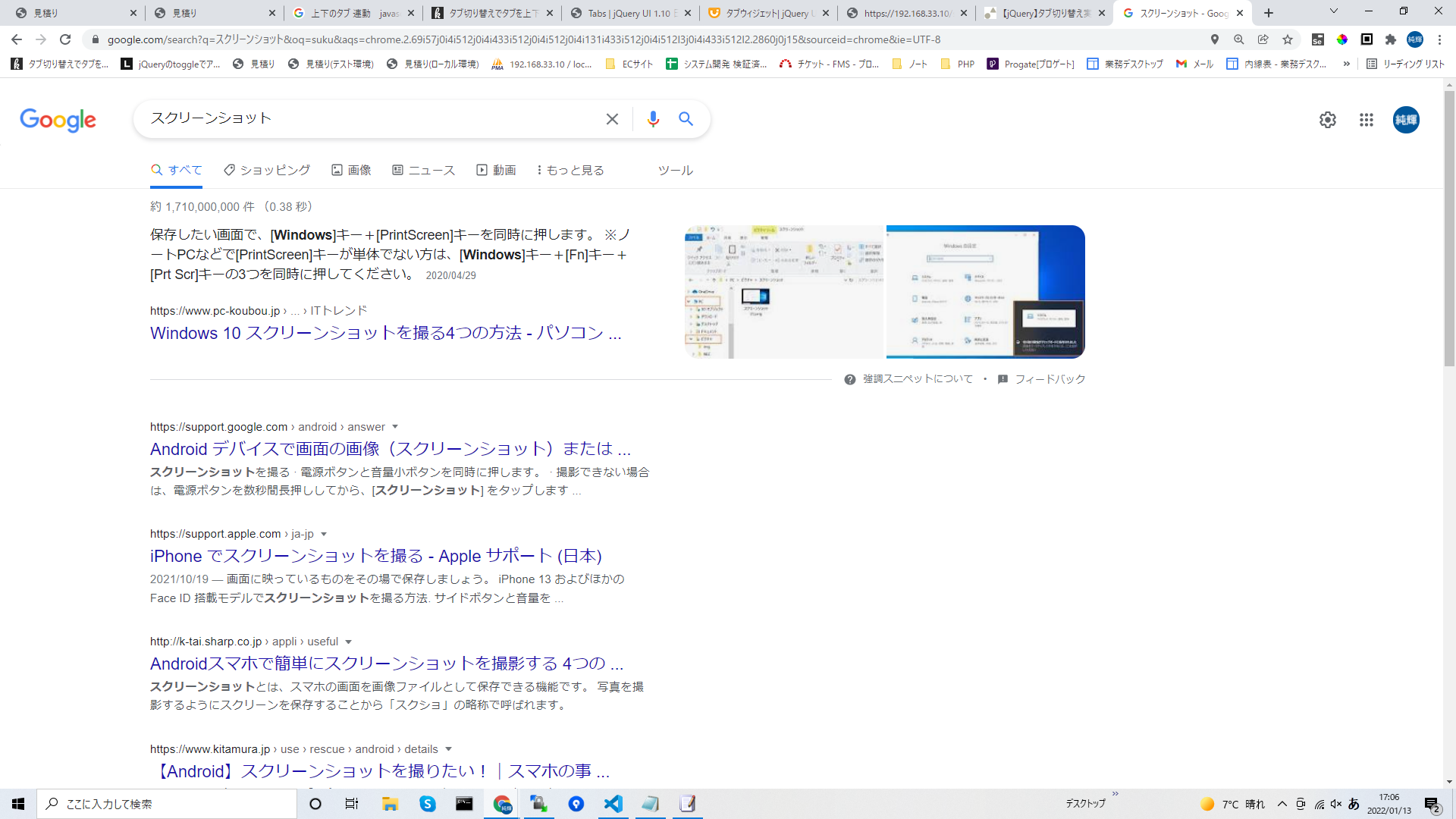Click the blue search magnifier icon
The height and width of the screenshot is (819, 1456).
pyautogui.click(x=686, y=119)
